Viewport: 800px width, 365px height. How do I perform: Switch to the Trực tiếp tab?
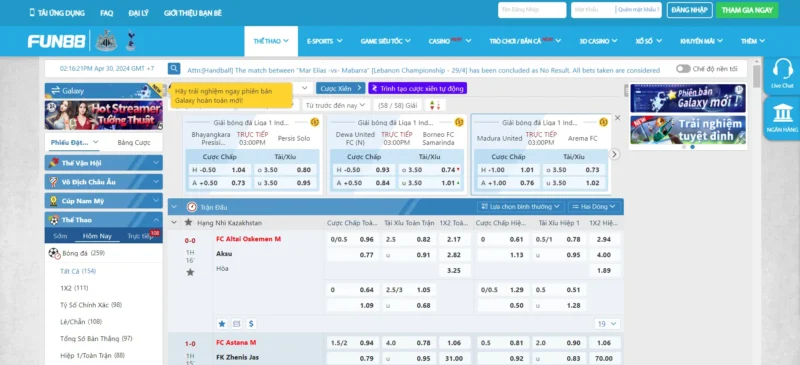coord(141,236)
